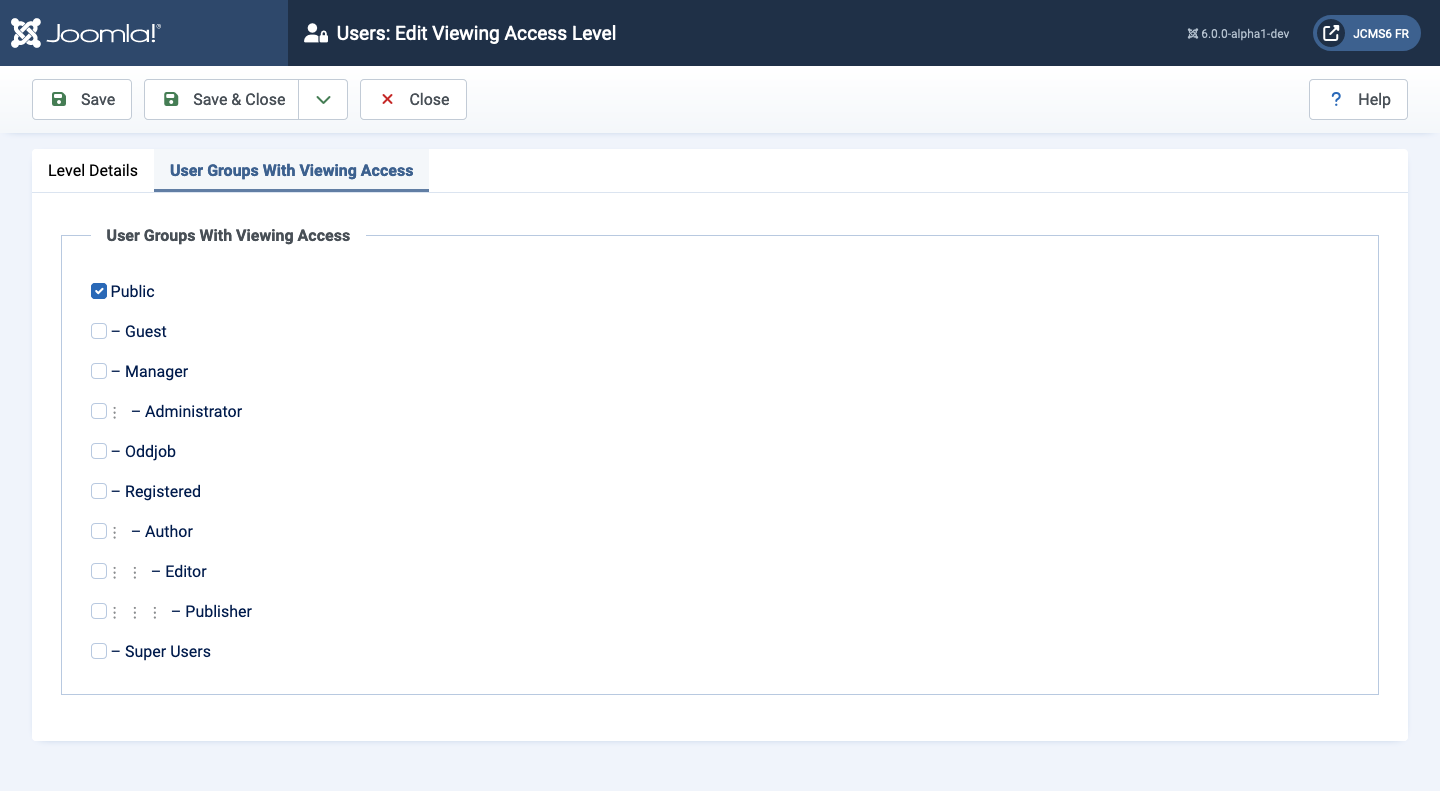Image resolution: width=1440 pixels, height=791 pixels.
Task: Select User Groups With Viewing Access tab
Action: (x=291, y=170)
